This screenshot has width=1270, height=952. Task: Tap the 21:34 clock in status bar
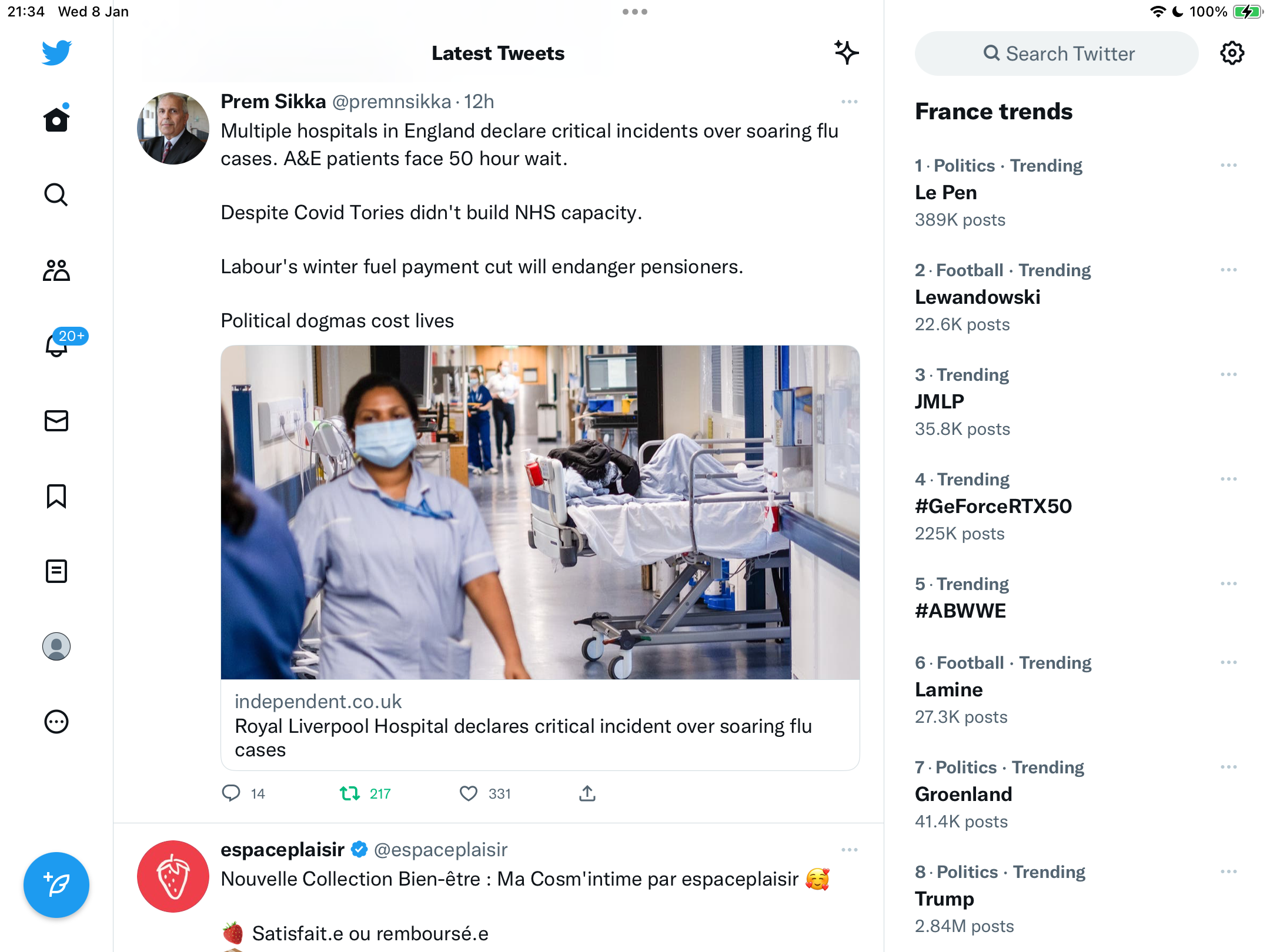(x=26, y=12)
